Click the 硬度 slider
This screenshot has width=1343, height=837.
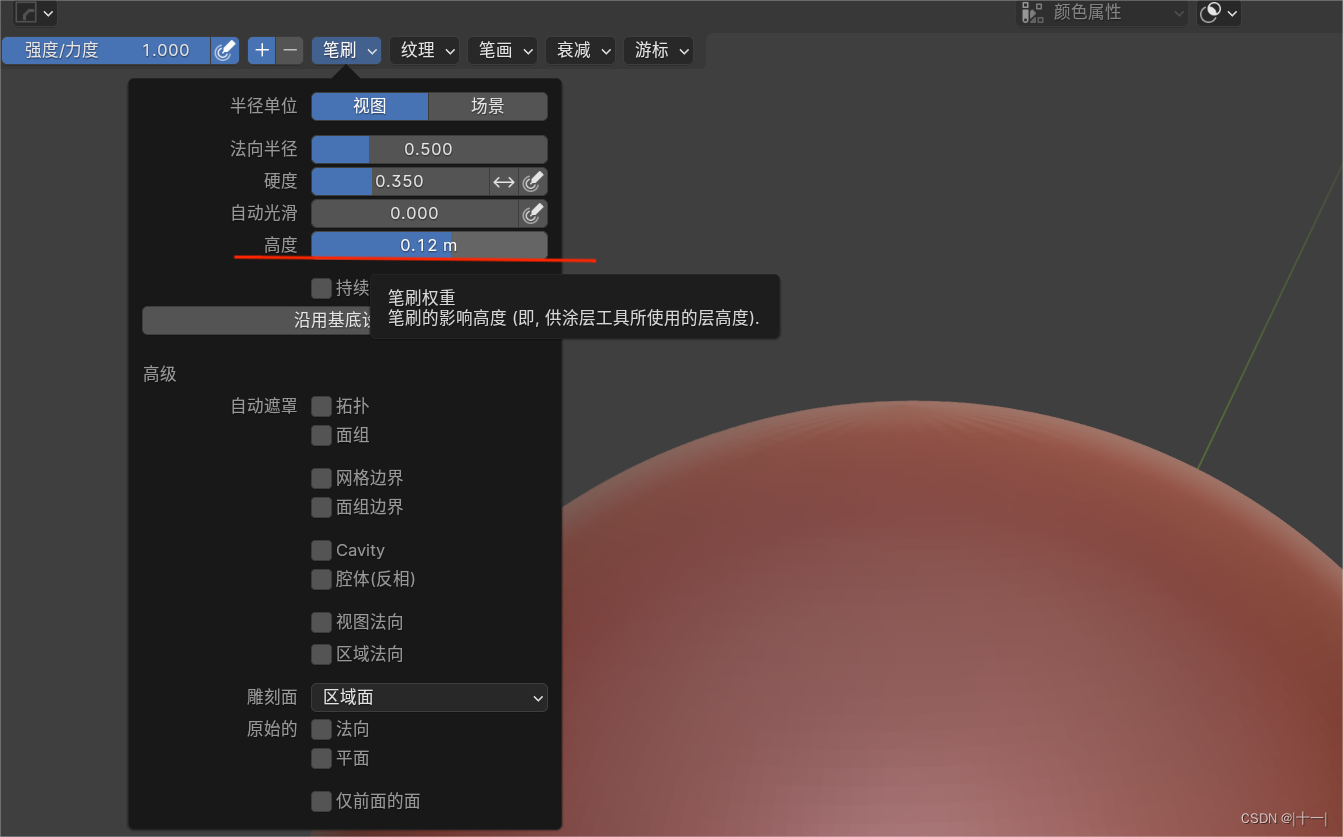[400, 181]
